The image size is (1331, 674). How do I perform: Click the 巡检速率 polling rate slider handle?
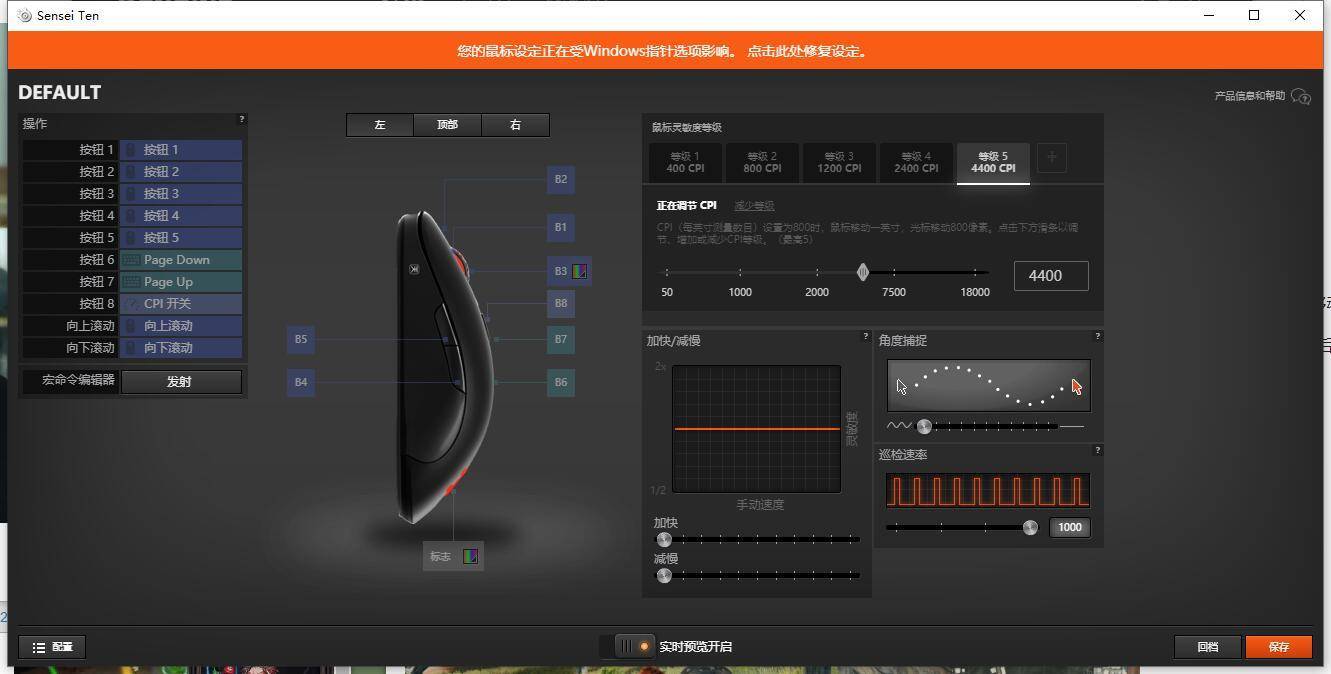click(x=1030, y=527)
